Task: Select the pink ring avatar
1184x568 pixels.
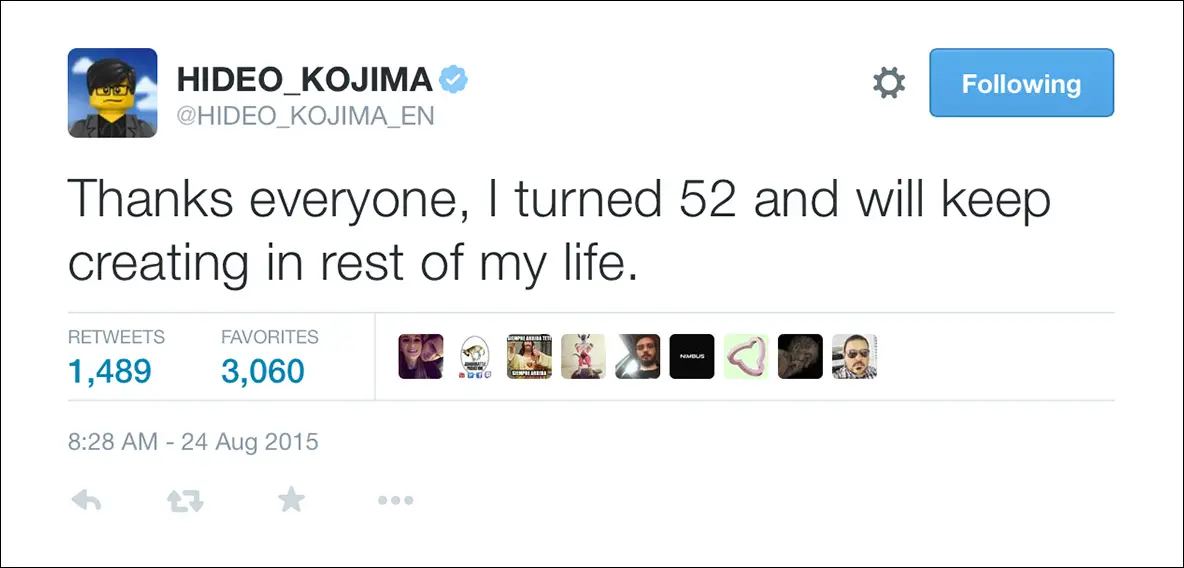Action: [x=746, y=357]
